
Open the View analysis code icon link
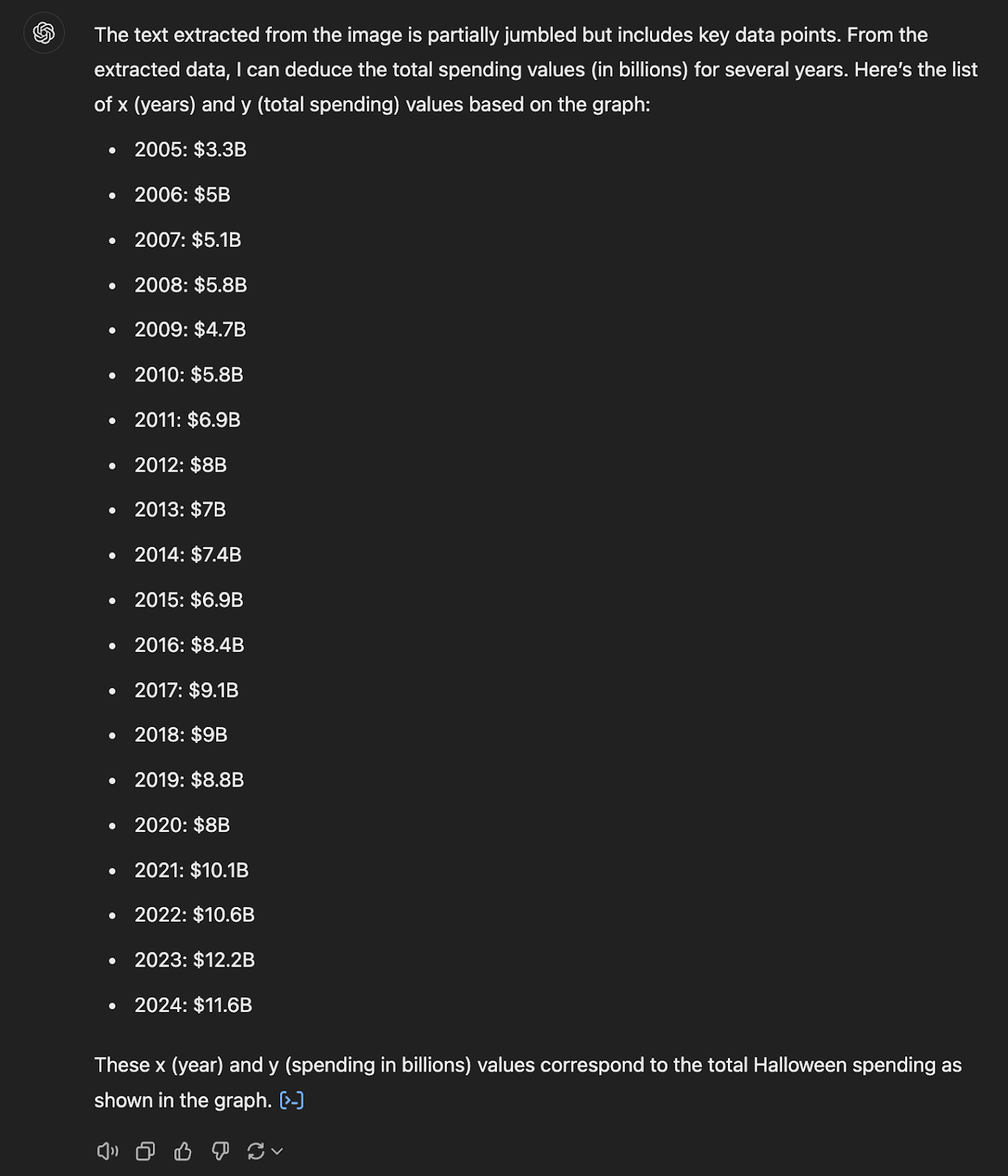point(292,1100)
